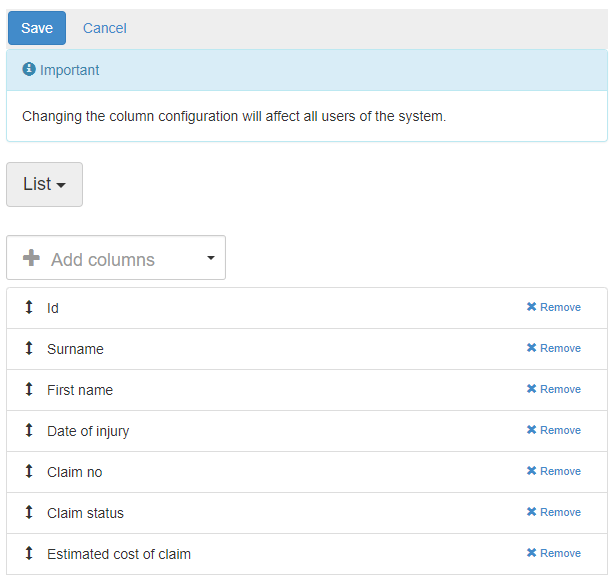This screenshot has width=613, height=585.
Task: Click the reorder icon for Claim status
Action: 29,512
